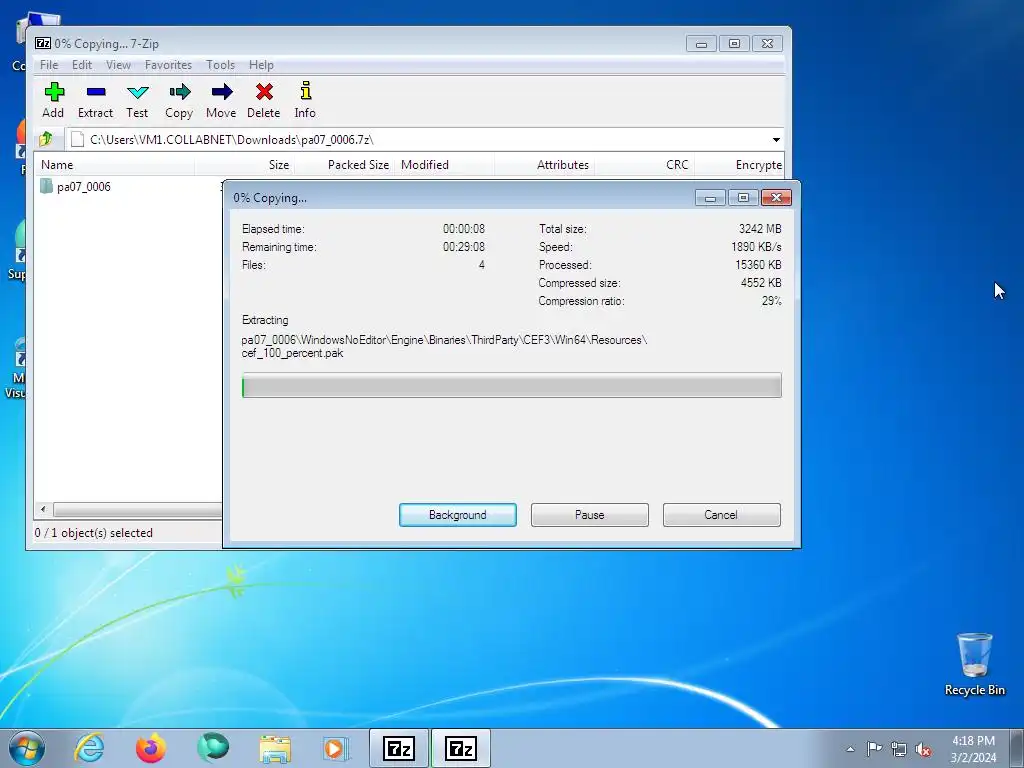Click the pa07_0006 folder icon
1024x768 pixels.
pos(46,186)
